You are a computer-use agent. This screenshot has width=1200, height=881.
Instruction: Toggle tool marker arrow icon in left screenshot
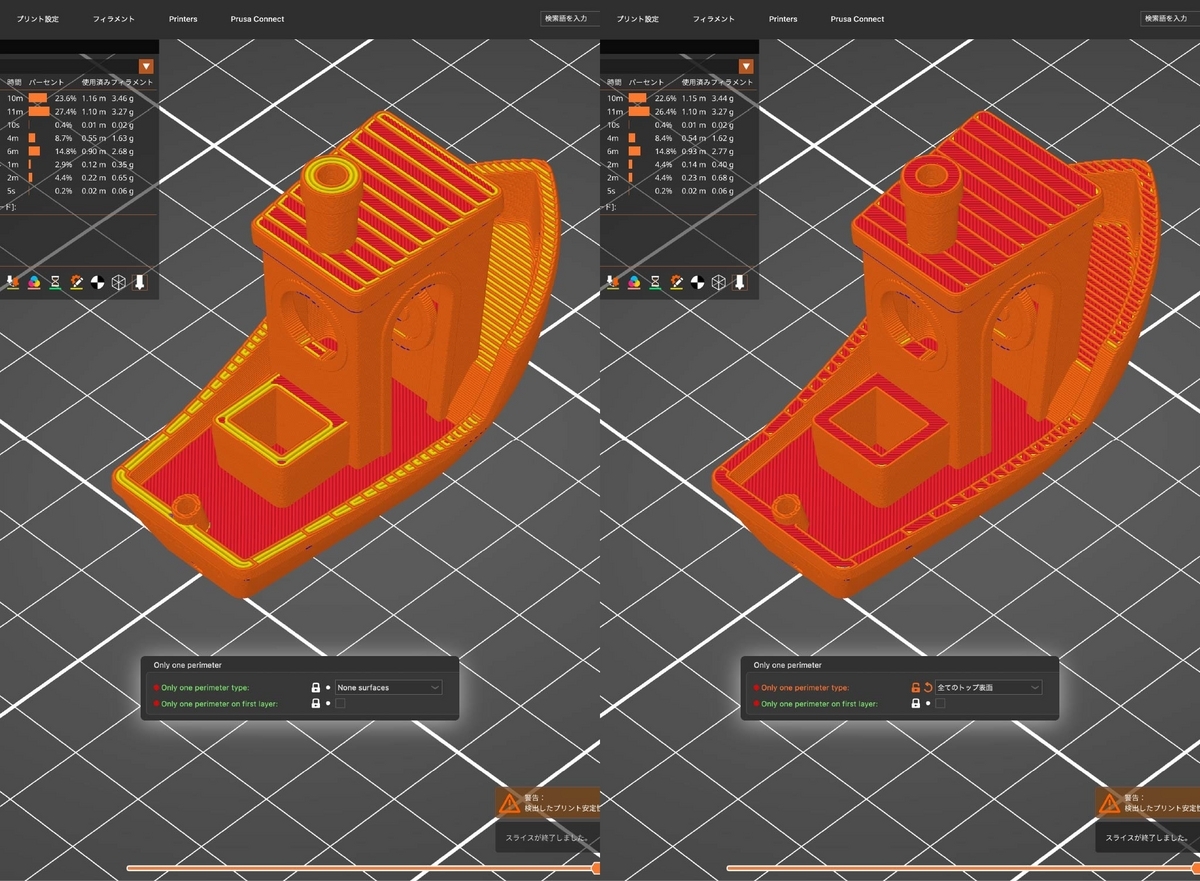[139, 282]
